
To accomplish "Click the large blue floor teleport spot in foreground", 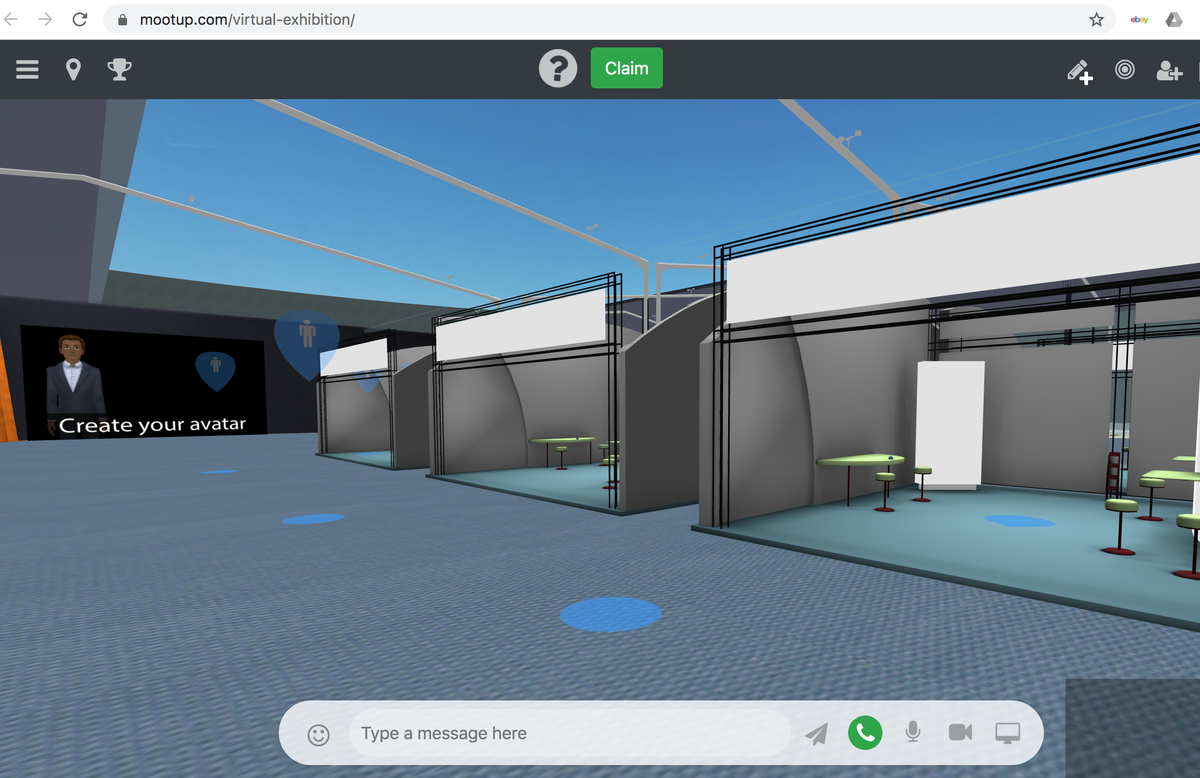I will [x=610, y=614].
